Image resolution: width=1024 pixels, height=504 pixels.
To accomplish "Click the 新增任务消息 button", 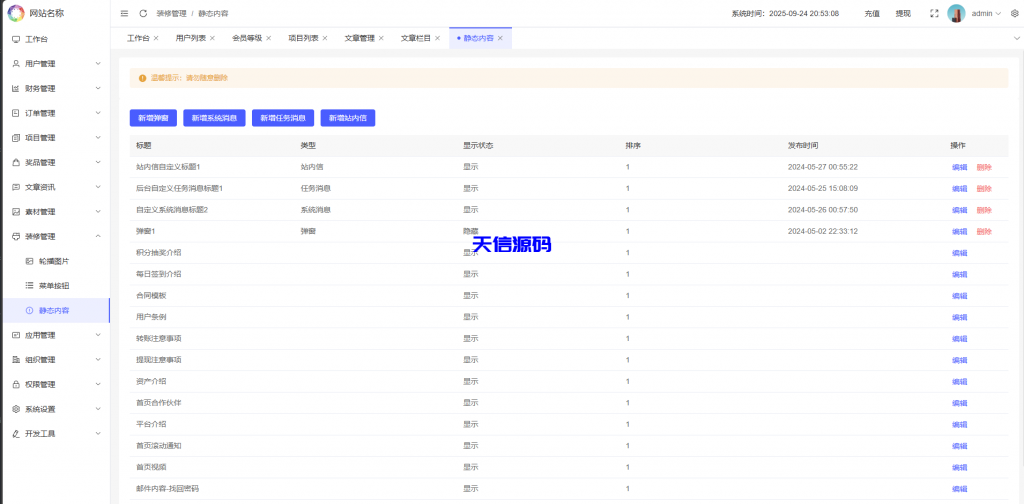I will point(283,118).
